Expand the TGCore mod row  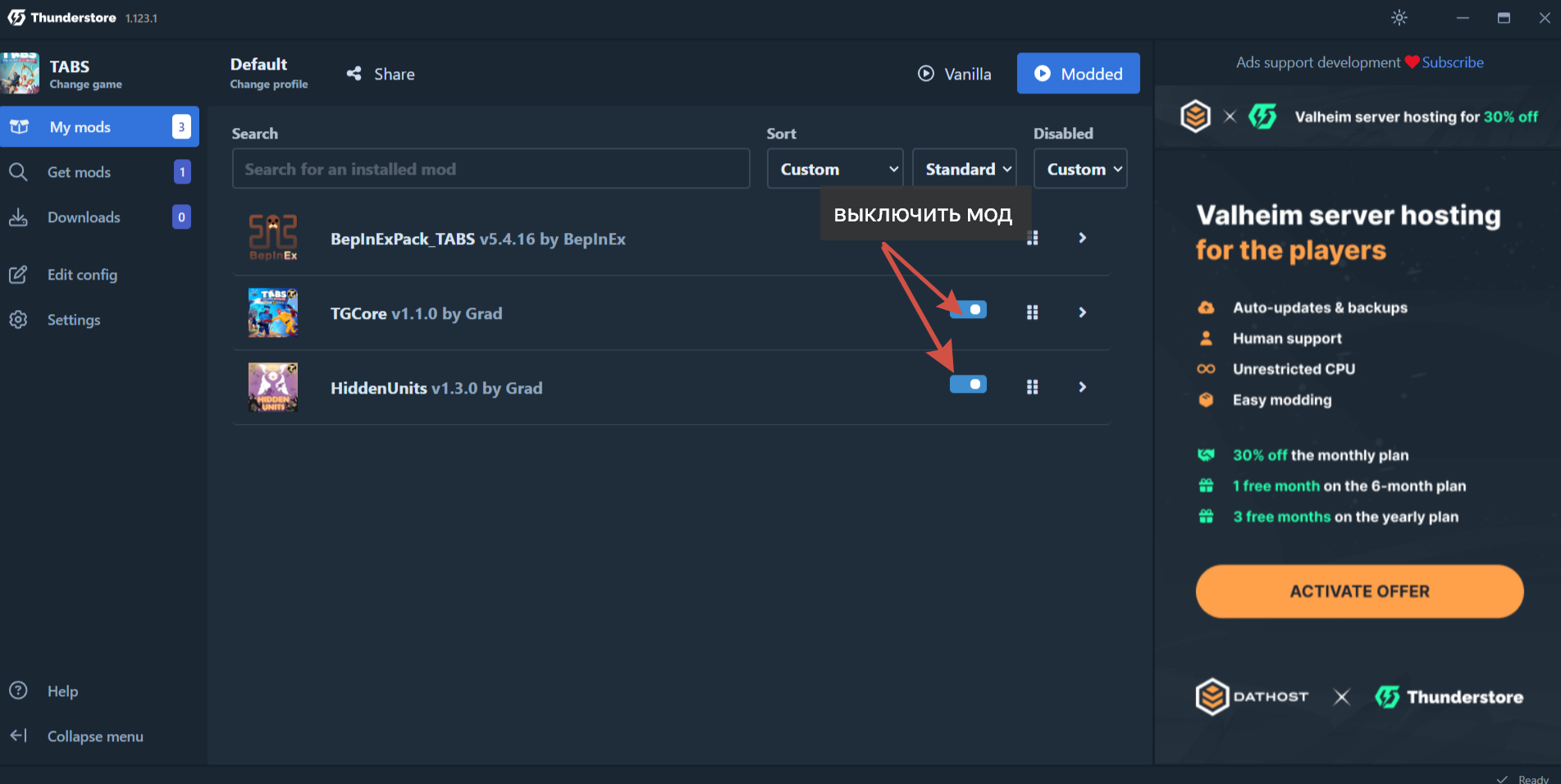tap(1083, 312)
